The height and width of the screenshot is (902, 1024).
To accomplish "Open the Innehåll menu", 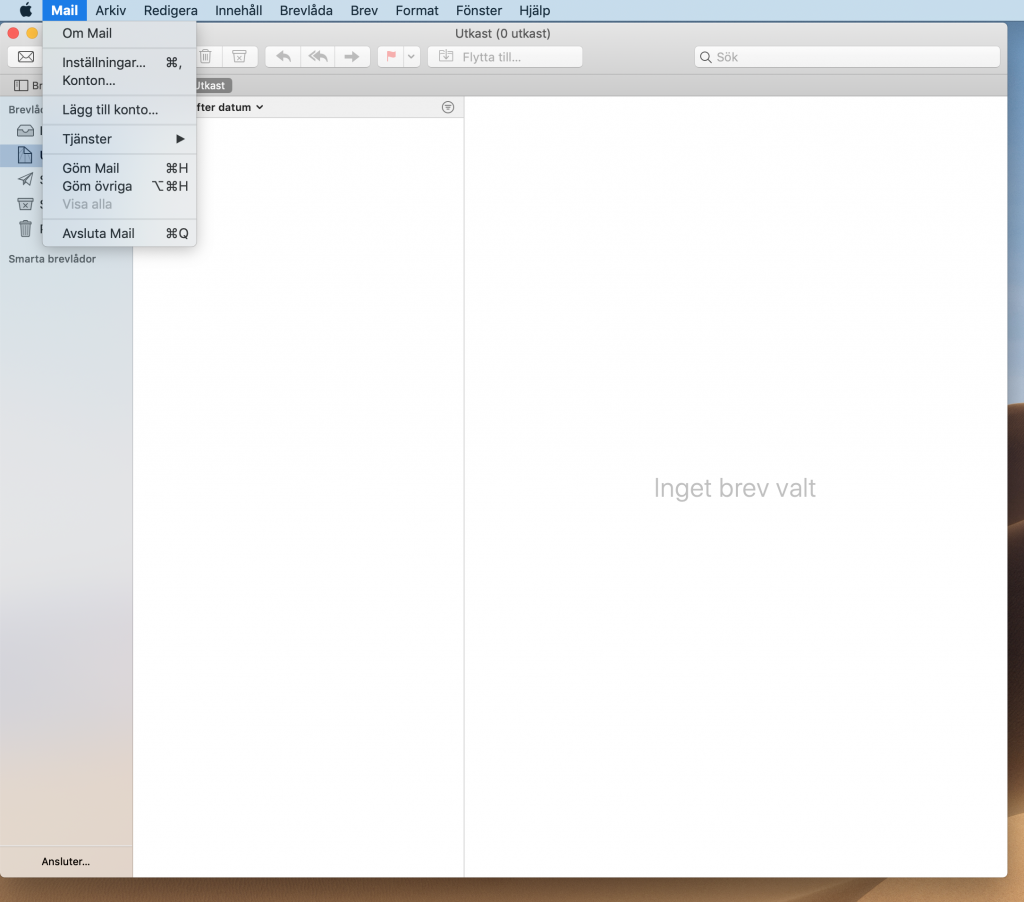I will (x=238, y=10).
